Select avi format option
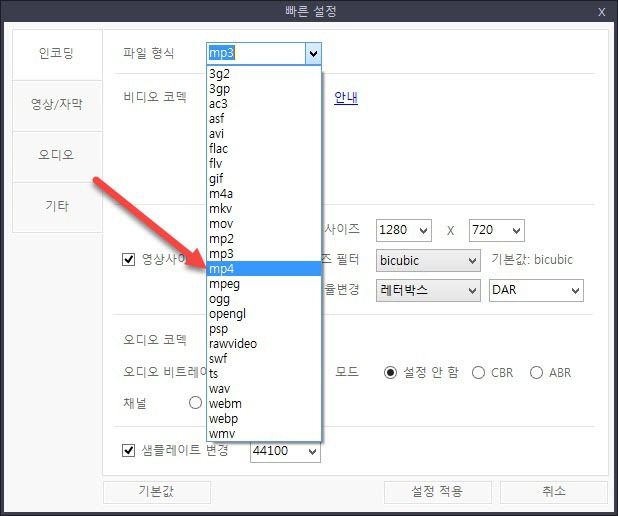This screenshot has height=516, width=618. tap(264, 134)
